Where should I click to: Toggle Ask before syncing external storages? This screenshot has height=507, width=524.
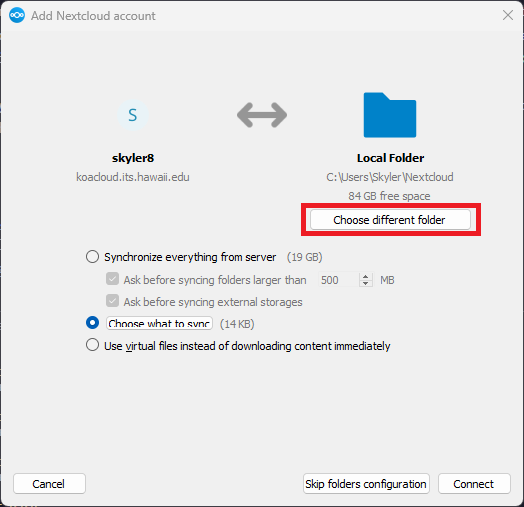click(x=112, y=301)
